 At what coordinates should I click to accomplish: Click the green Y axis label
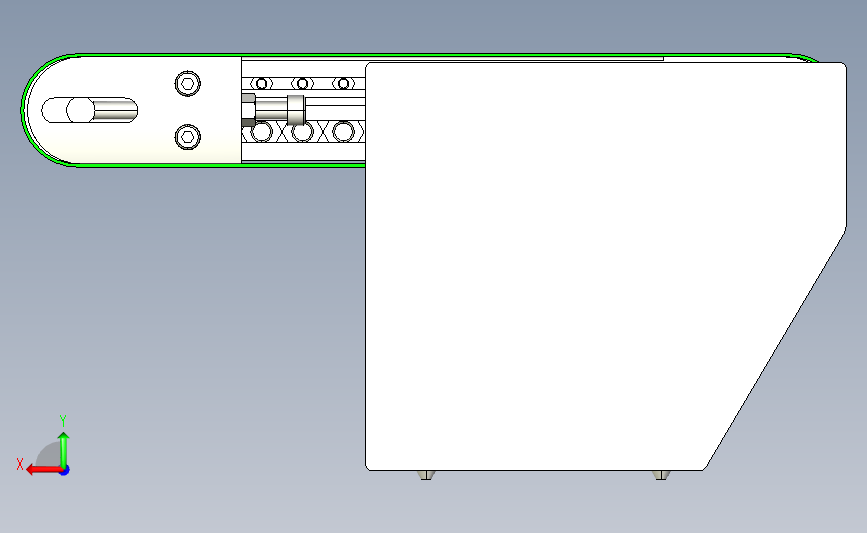coord(63,421)
